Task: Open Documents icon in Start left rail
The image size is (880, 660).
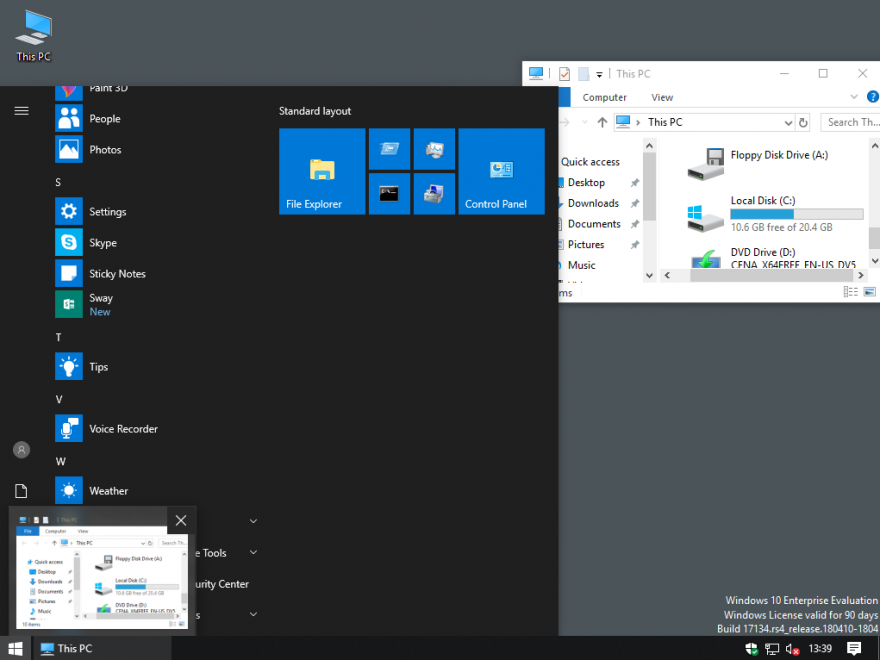Action: [x=21, y=491]
